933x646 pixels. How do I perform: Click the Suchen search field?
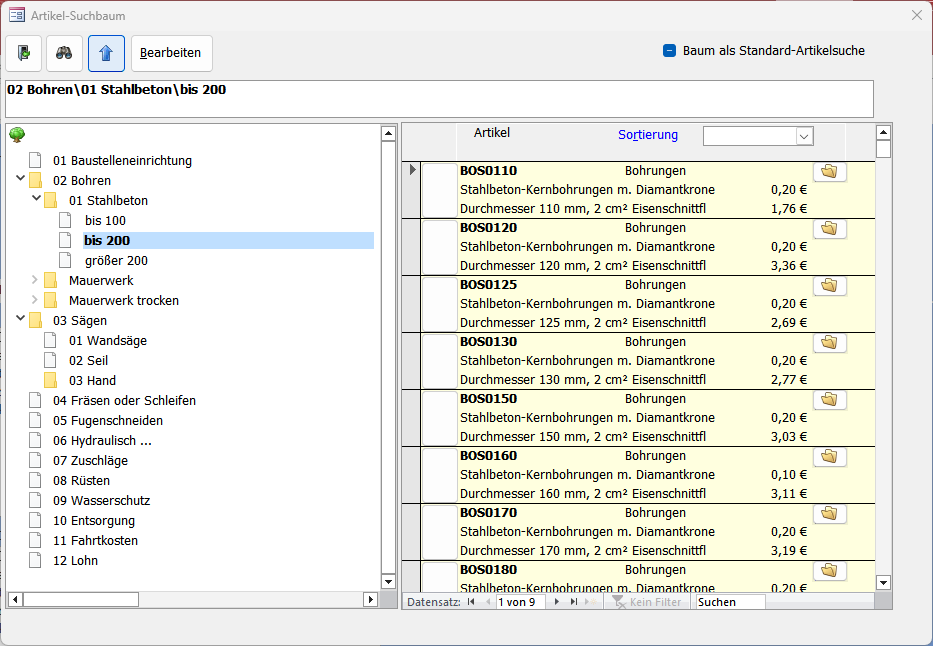pyautogui.click(x=730, y=602)
